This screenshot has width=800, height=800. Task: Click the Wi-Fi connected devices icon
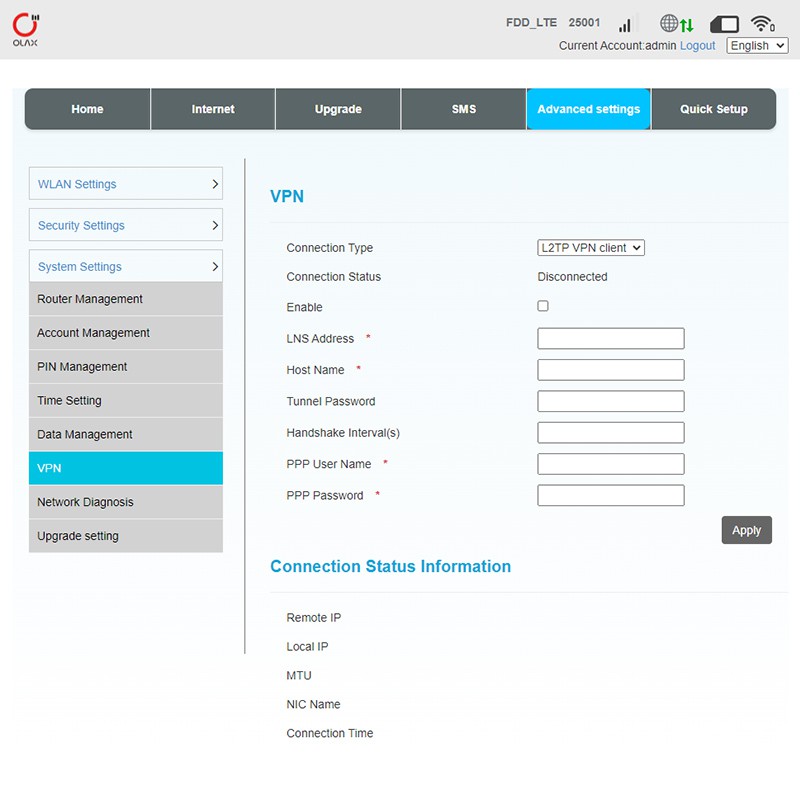click(x=763, y=24)
